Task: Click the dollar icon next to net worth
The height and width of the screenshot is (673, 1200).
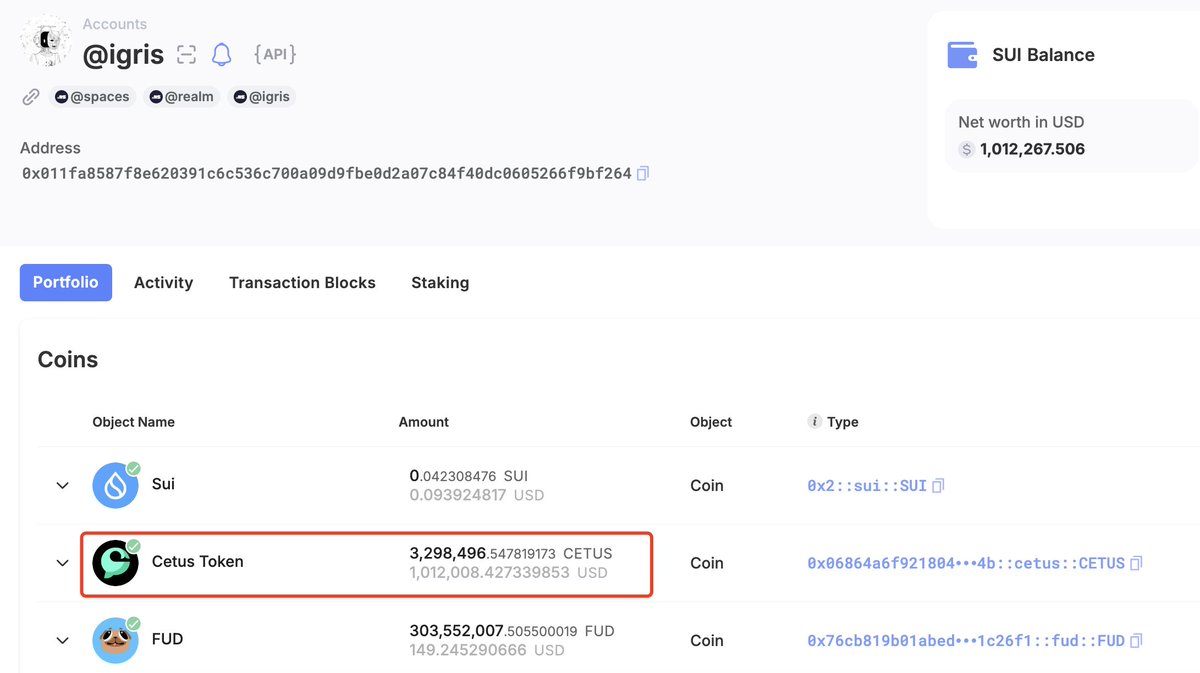Action: (966, 149)
